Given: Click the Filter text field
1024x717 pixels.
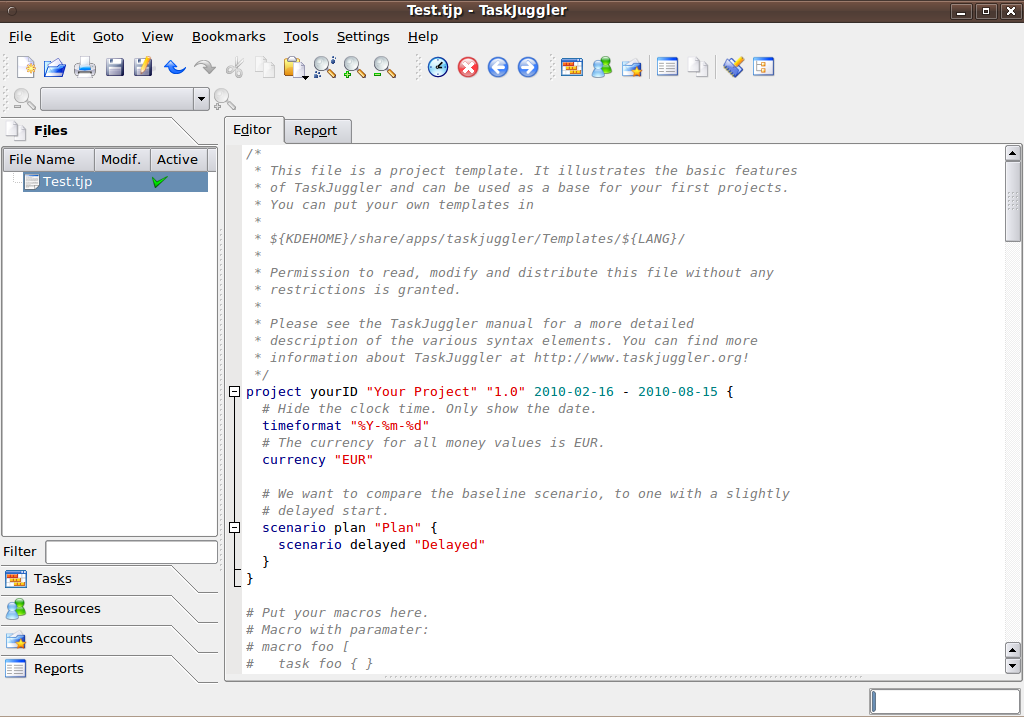Looking at the screenshot, I should 131,552.
